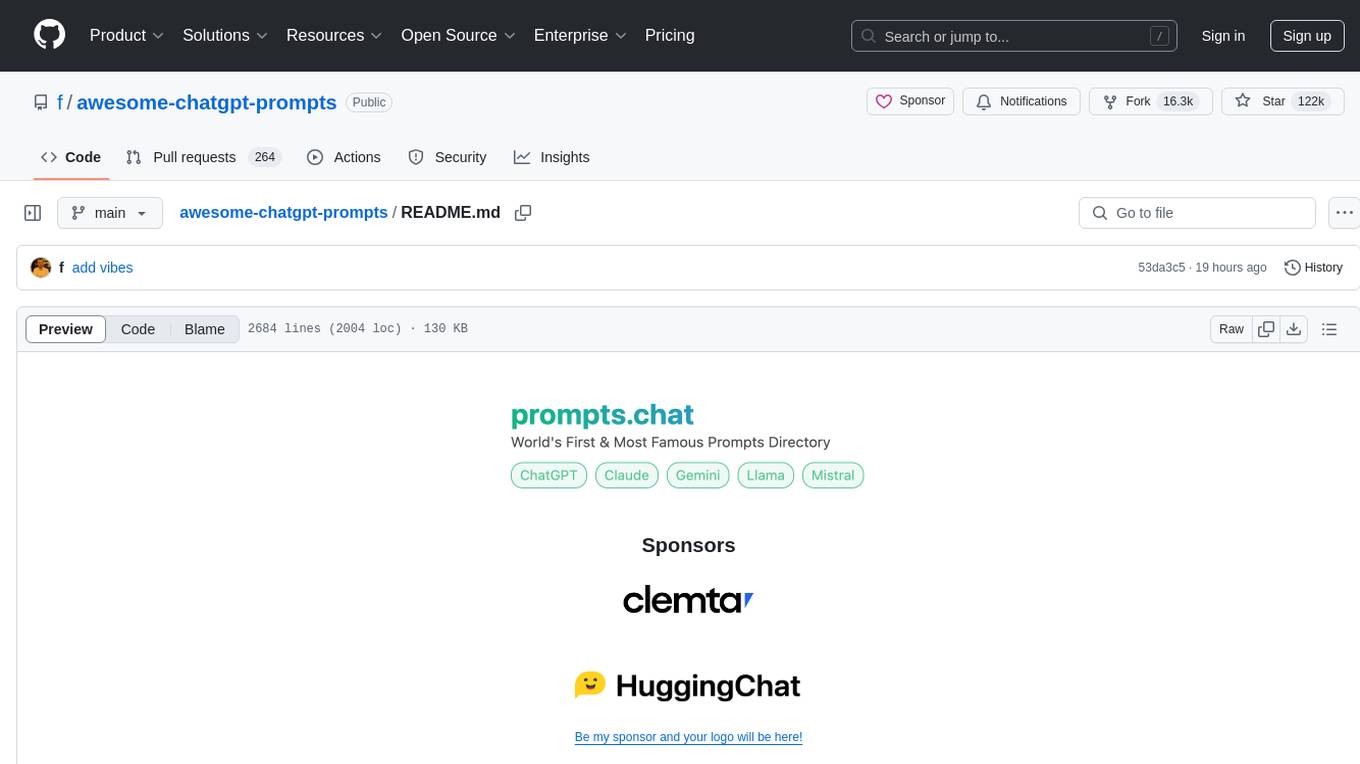Image resolution: width=1360 pixels, height=764 pixels.
Task: Download the raw file
Action: click(x=1294, y=329)
